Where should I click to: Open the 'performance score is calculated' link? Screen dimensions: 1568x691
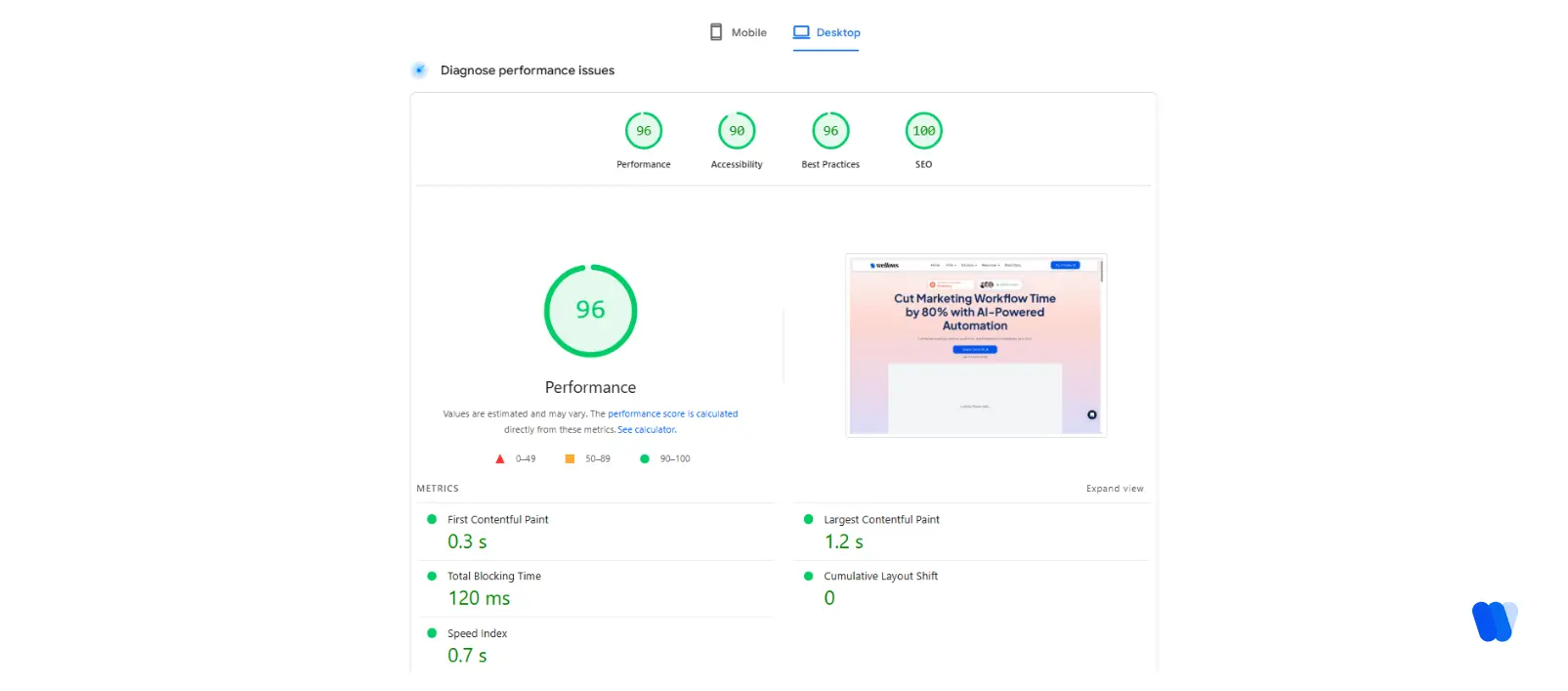673,414
